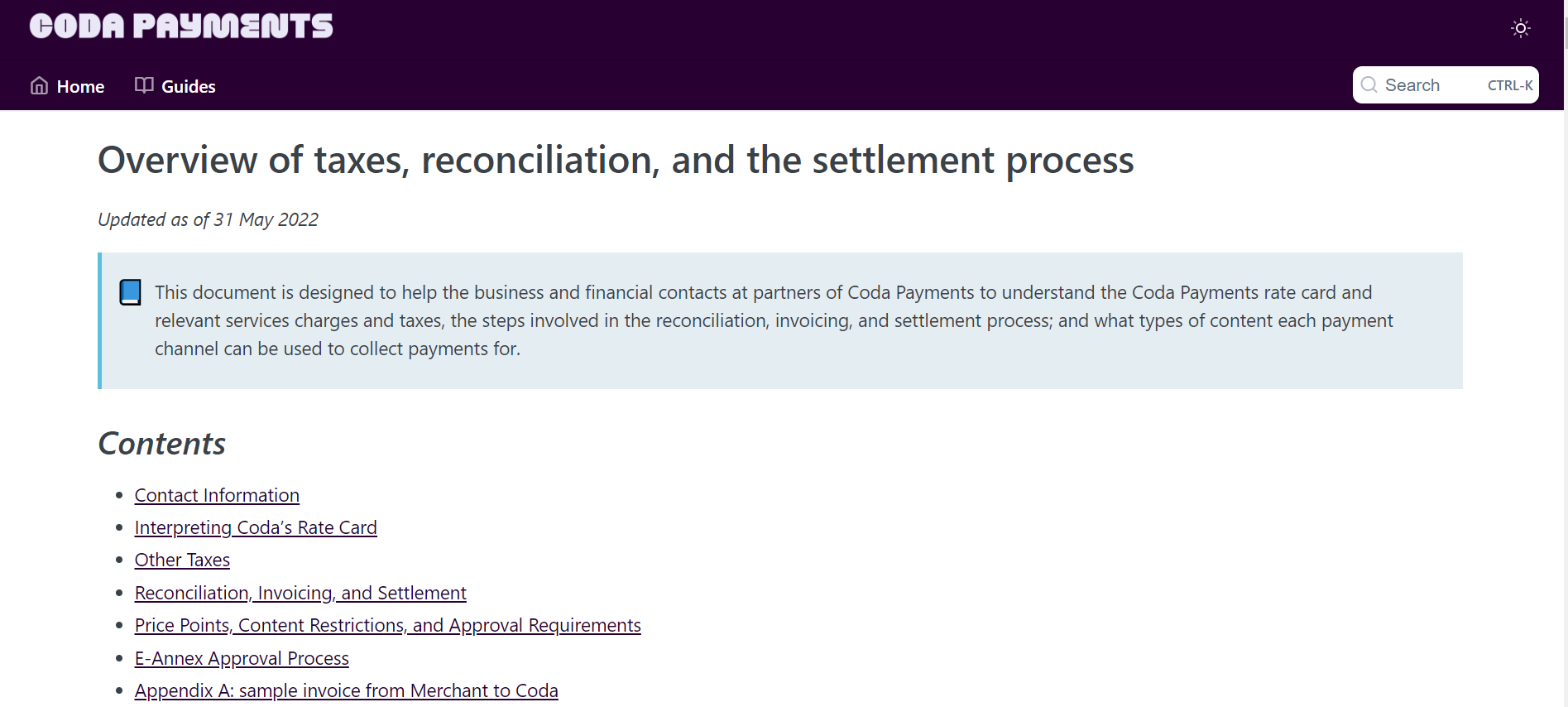Open Price Points, Content Restrictions link
This screenshot has width=1568, height=707.
[x=388, y=625]
